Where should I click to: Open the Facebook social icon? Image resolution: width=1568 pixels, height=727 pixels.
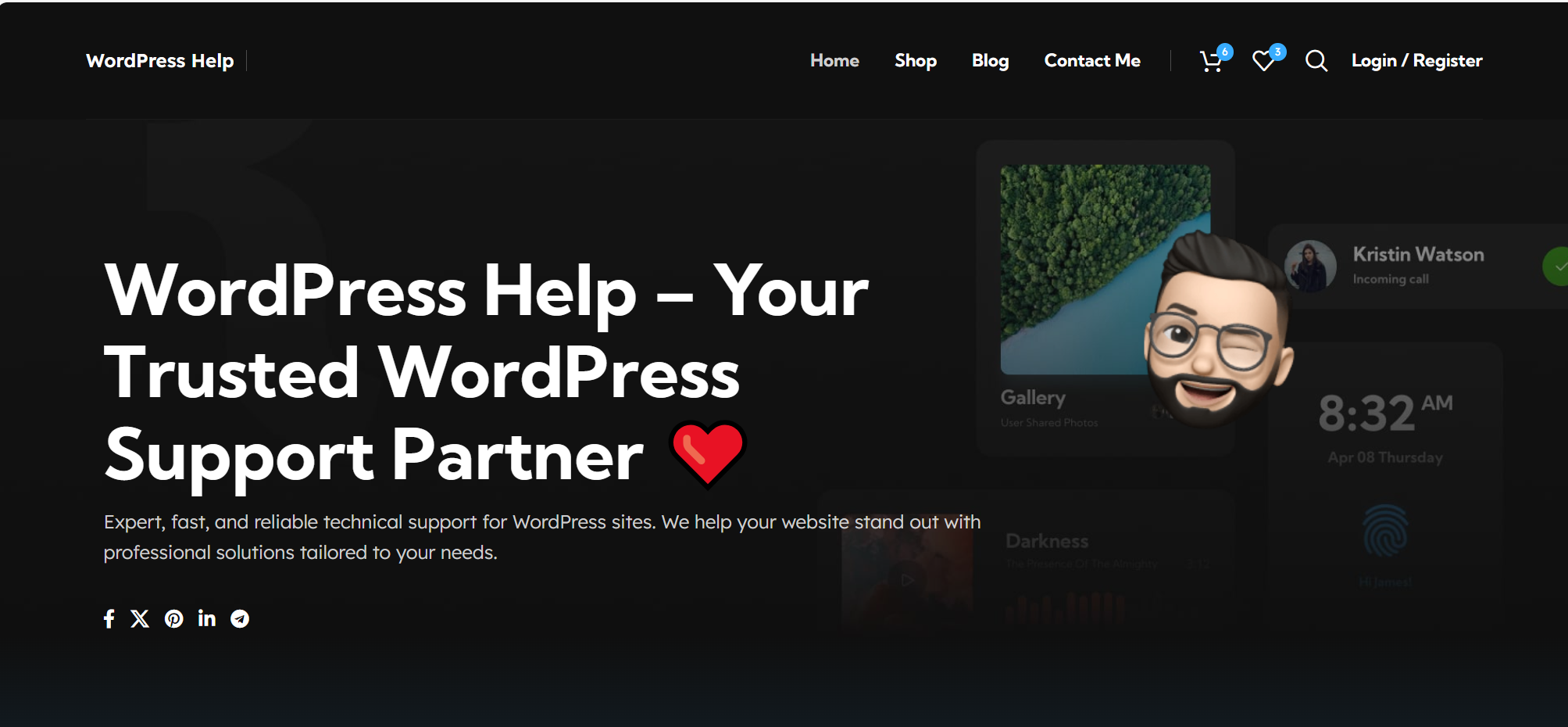pyautogui.click(x=109, y=619)
